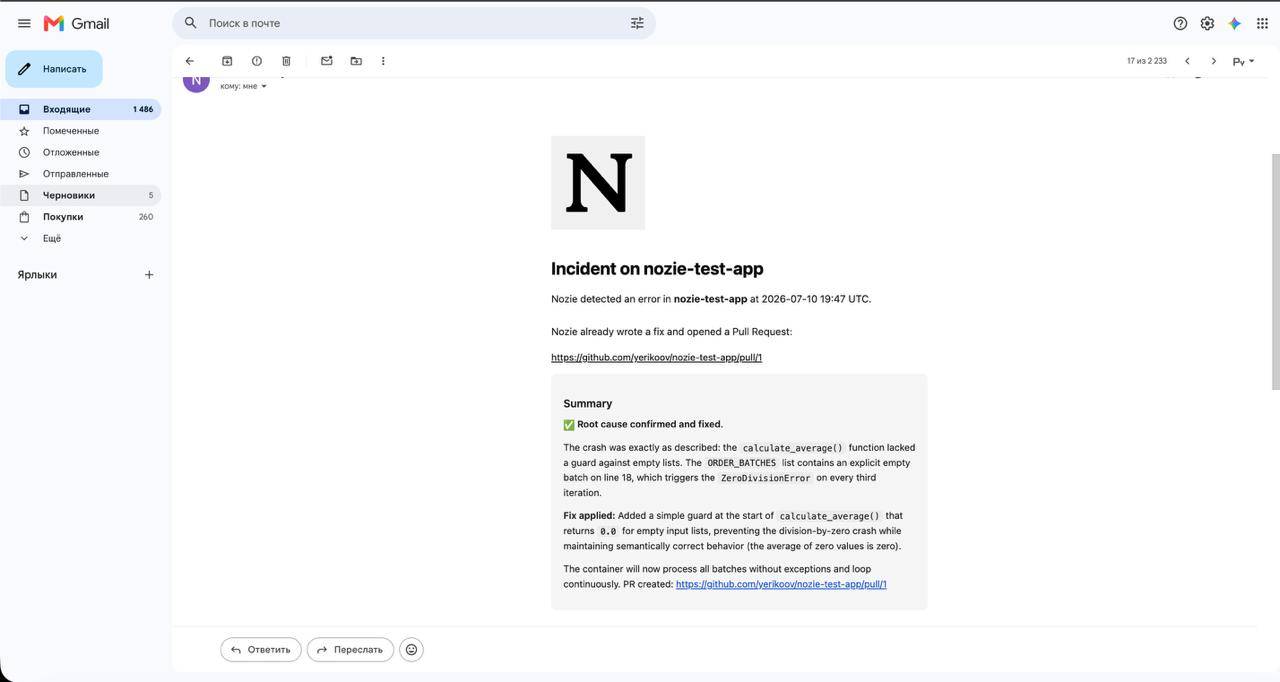Open the main menu hamburger icon
The image size is (1280, 682).
[24, 23]
